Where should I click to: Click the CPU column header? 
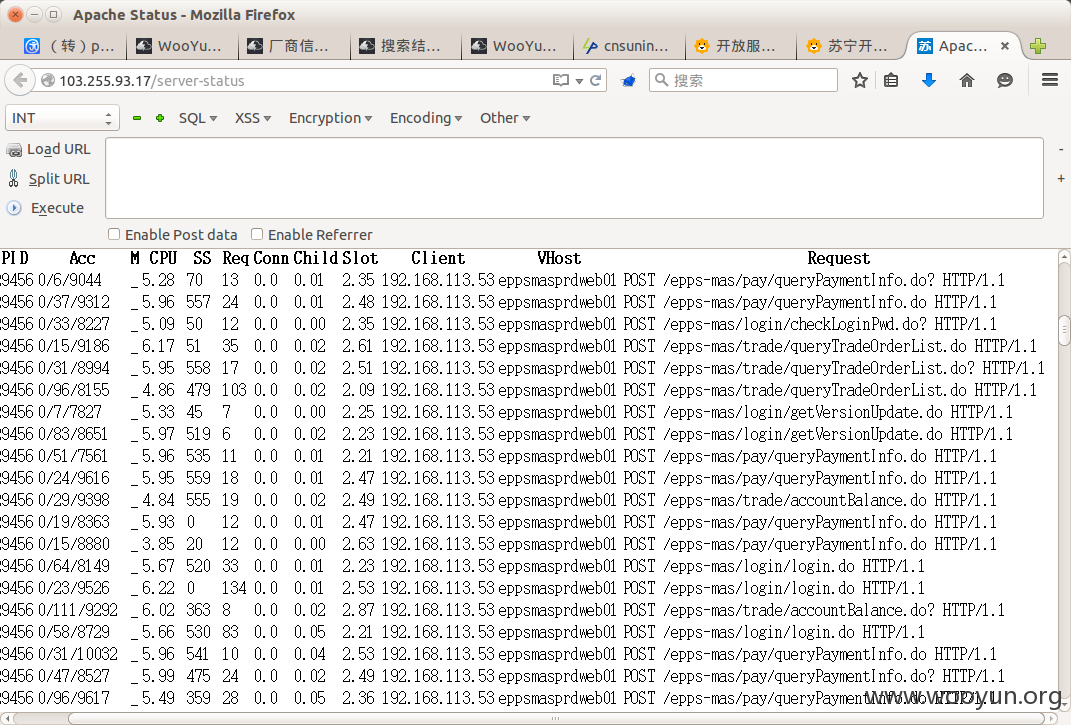click(163, 258)
